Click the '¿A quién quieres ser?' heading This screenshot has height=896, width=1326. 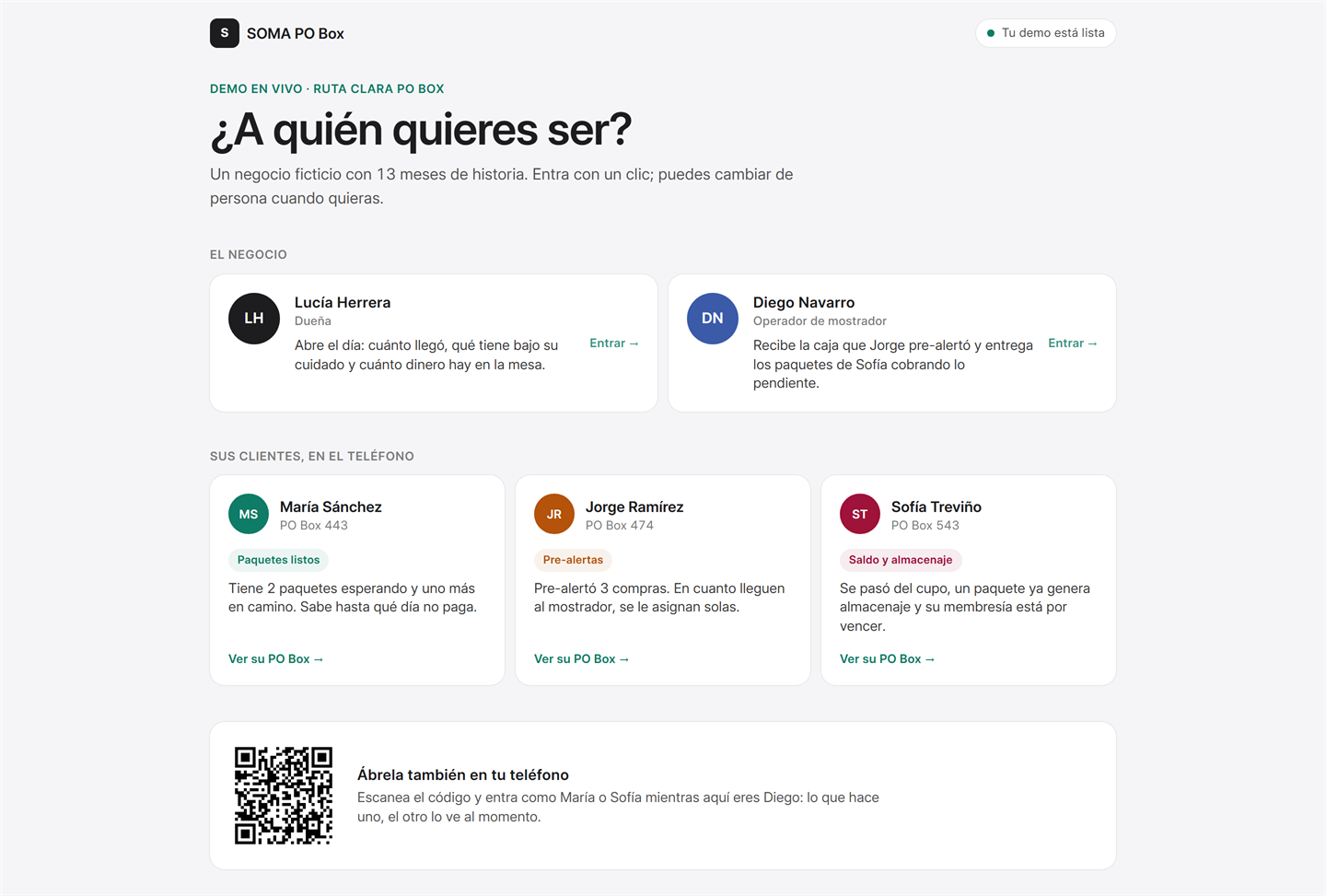(421, 130)
